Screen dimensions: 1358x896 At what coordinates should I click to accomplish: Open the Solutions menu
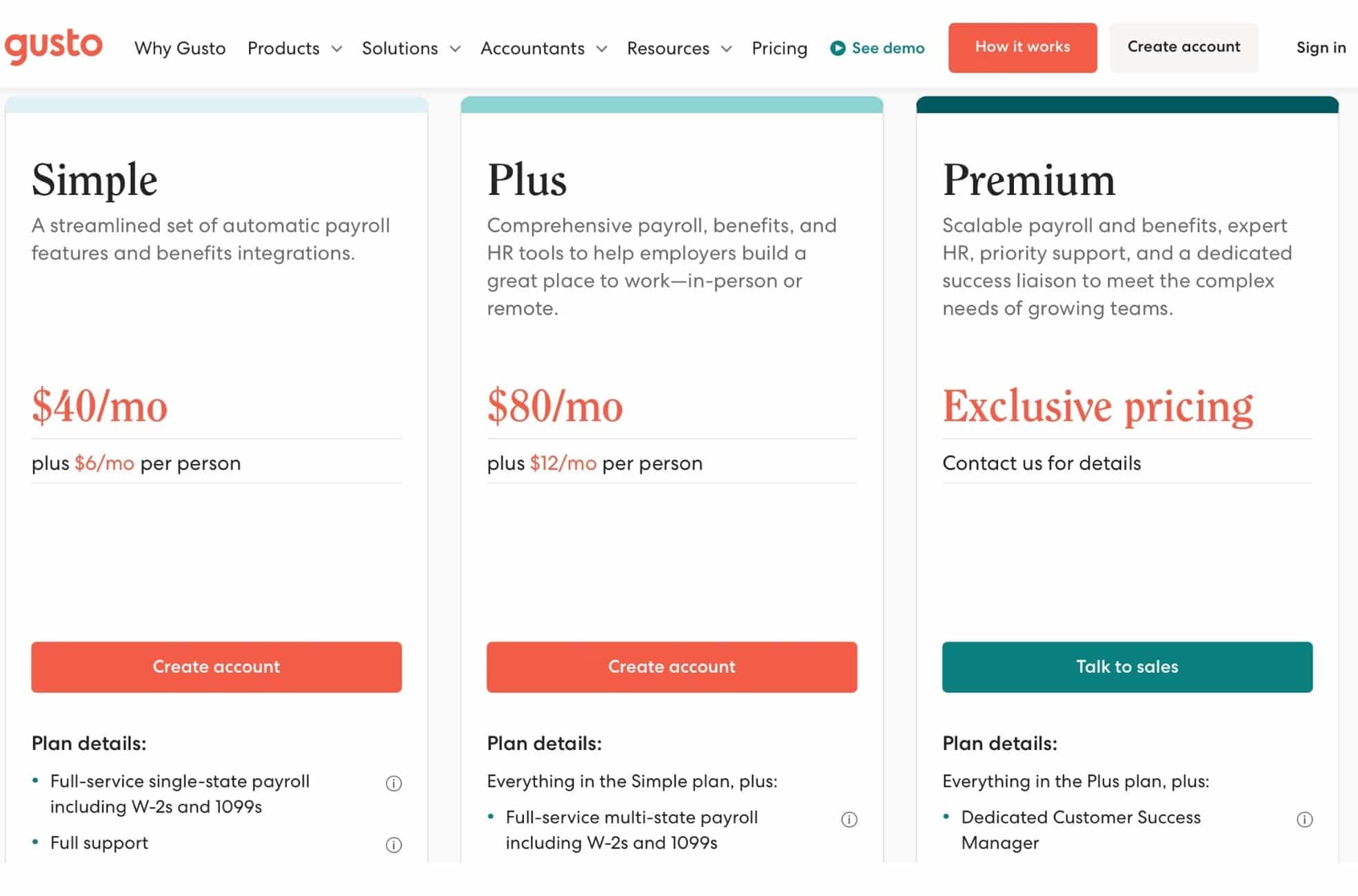point(410,48)
